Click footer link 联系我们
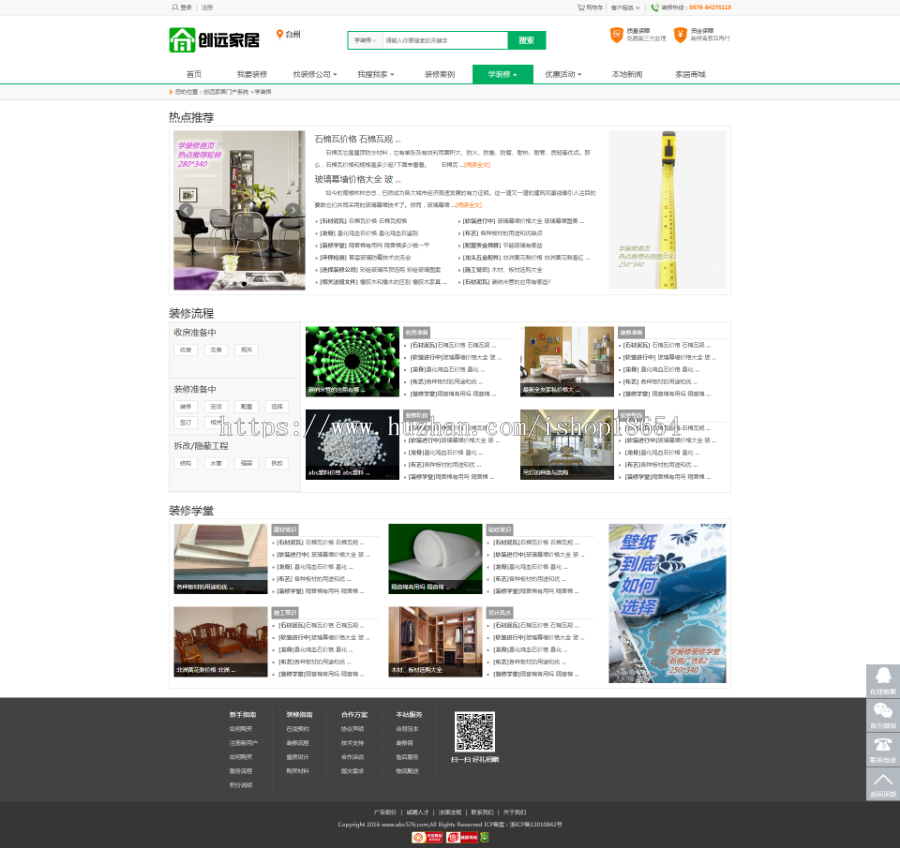Screen dimensions: 900x848 pos(482,812)
